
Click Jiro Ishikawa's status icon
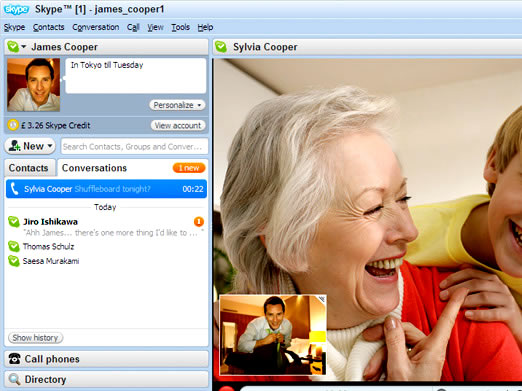pos(14,222)
